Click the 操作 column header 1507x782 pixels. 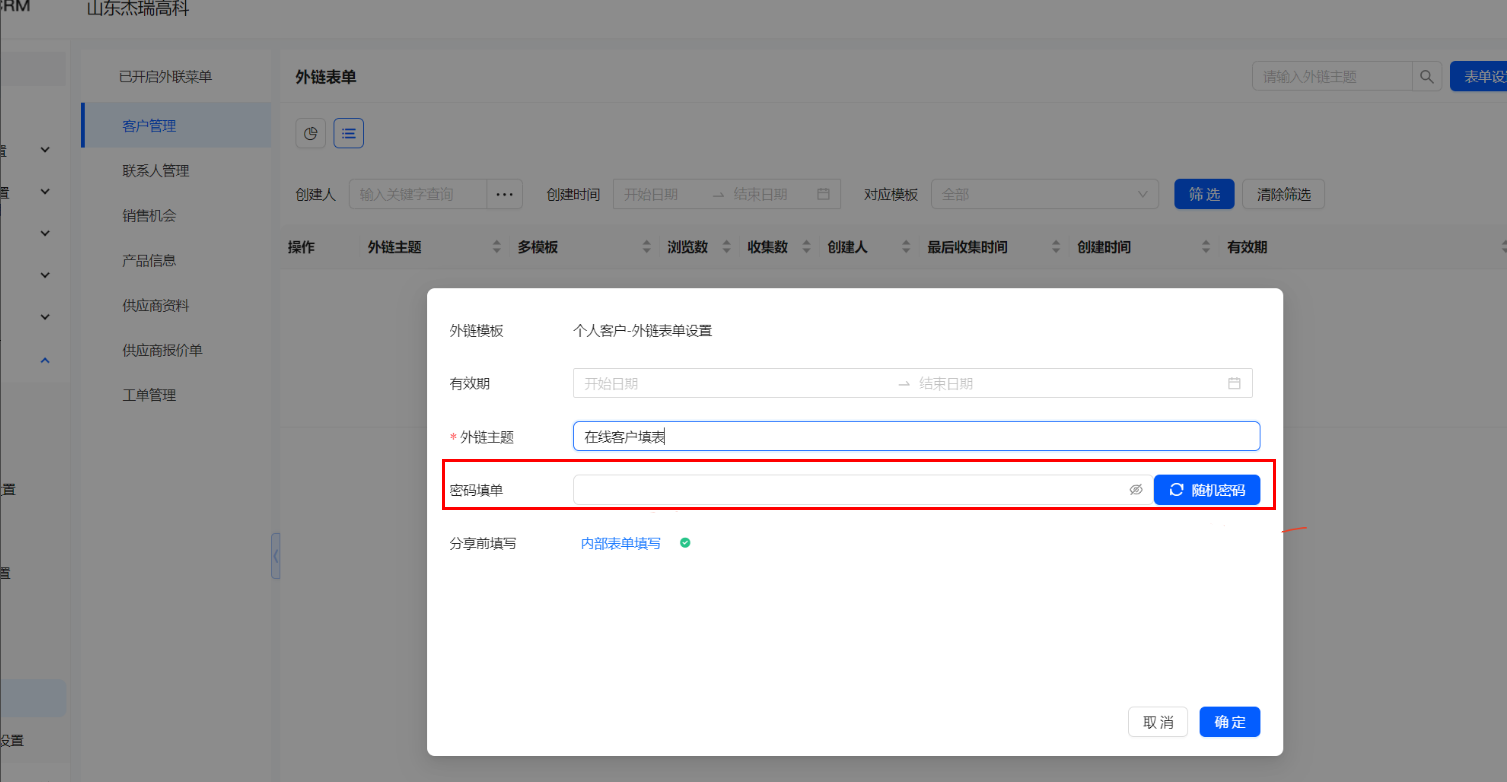pos(301,247)
